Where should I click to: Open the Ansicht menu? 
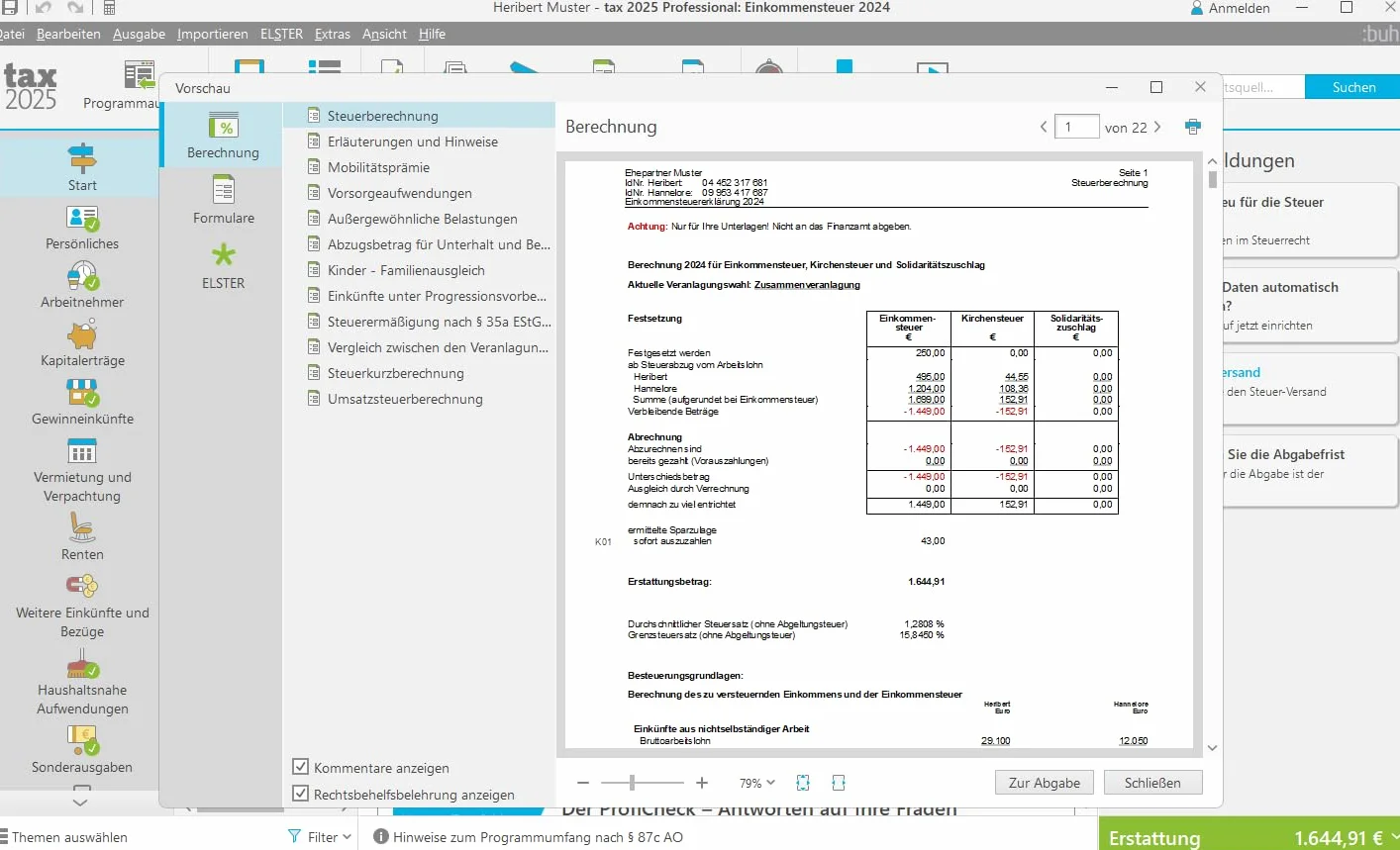point(384,34)
